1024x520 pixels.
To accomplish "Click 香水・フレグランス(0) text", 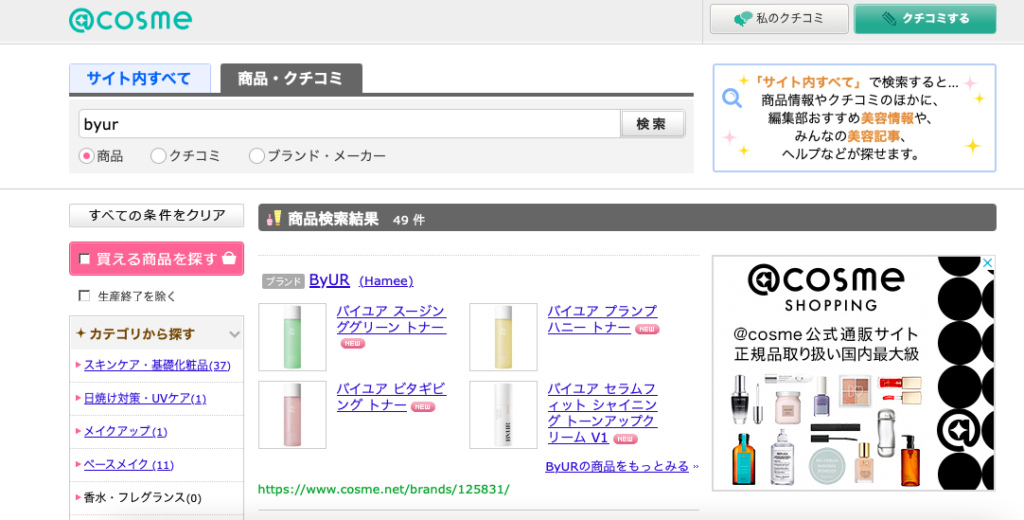I will tap(142, 498).
